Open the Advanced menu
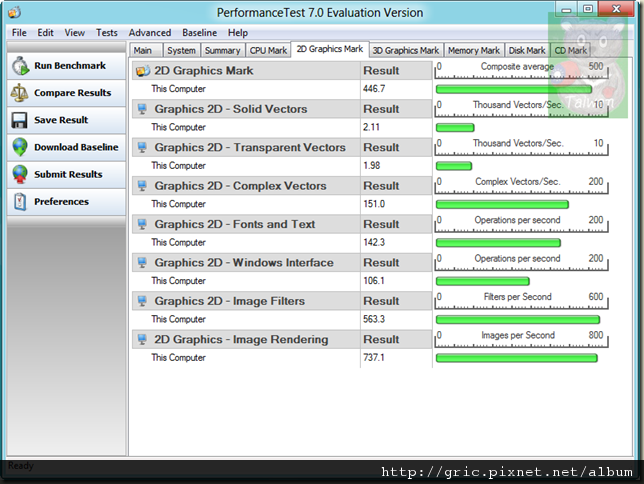This screenshot has height=484, width=644. (x=150, y=33)
